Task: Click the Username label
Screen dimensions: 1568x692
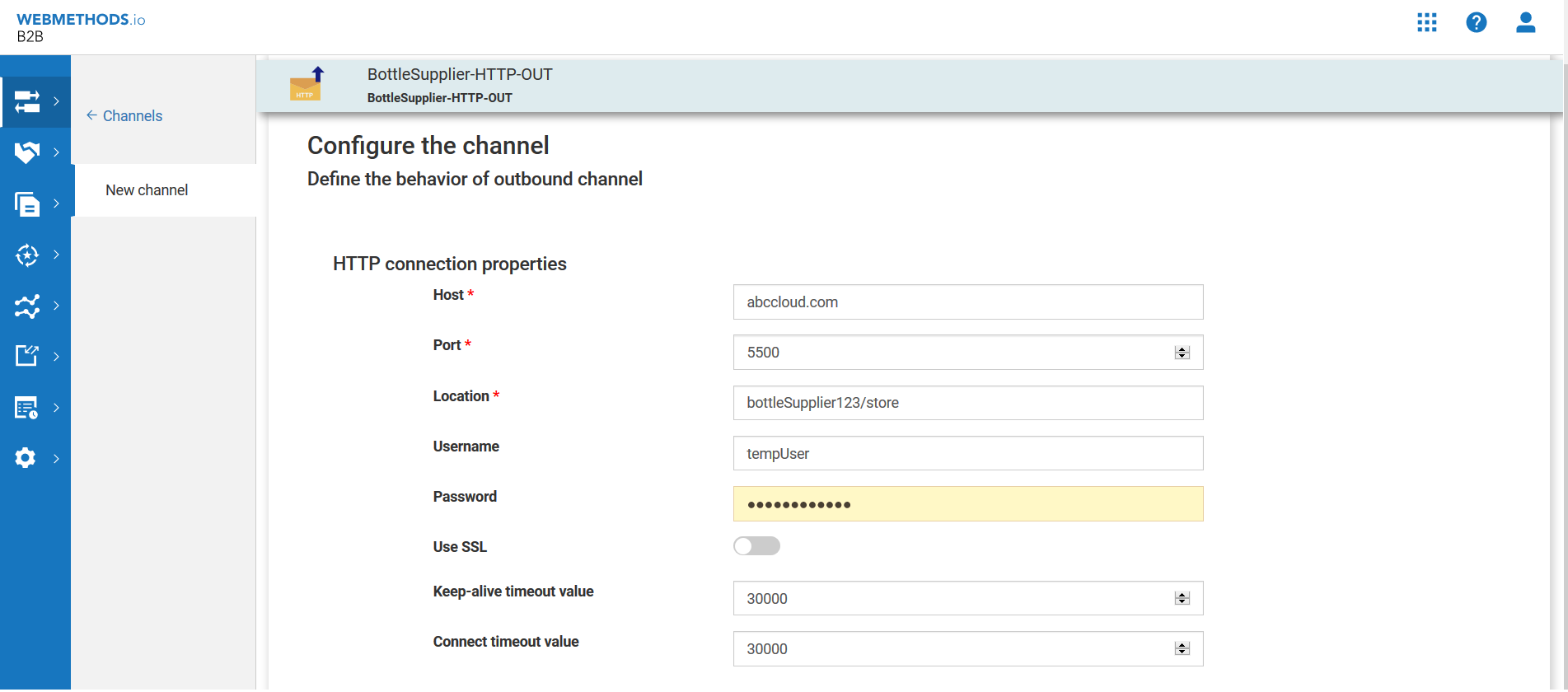Action: pos(466,447)
